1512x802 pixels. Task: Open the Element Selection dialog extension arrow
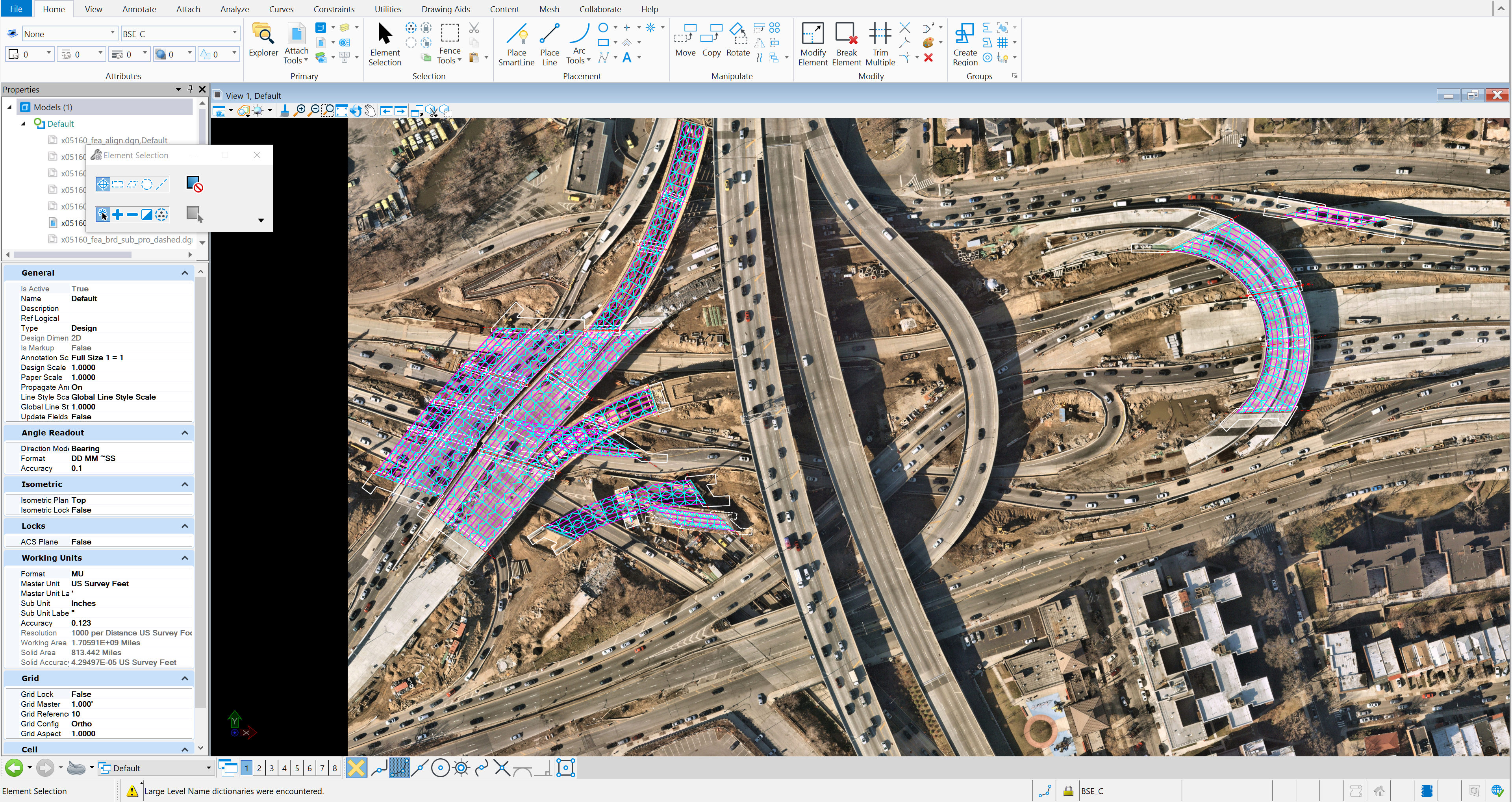tap(261, 220)
